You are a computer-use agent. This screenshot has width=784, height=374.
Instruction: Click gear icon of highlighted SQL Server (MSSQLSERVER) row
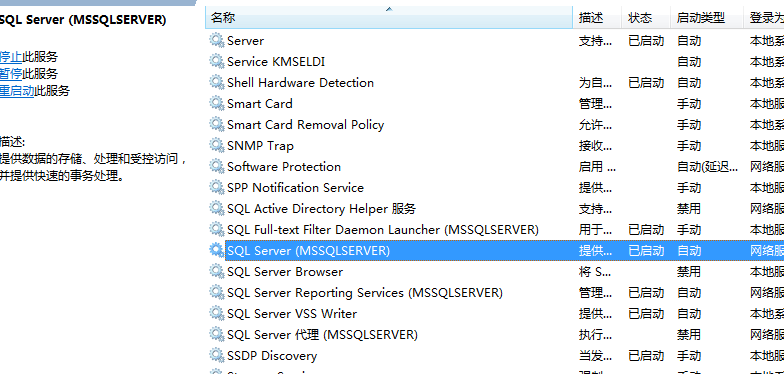216,250
